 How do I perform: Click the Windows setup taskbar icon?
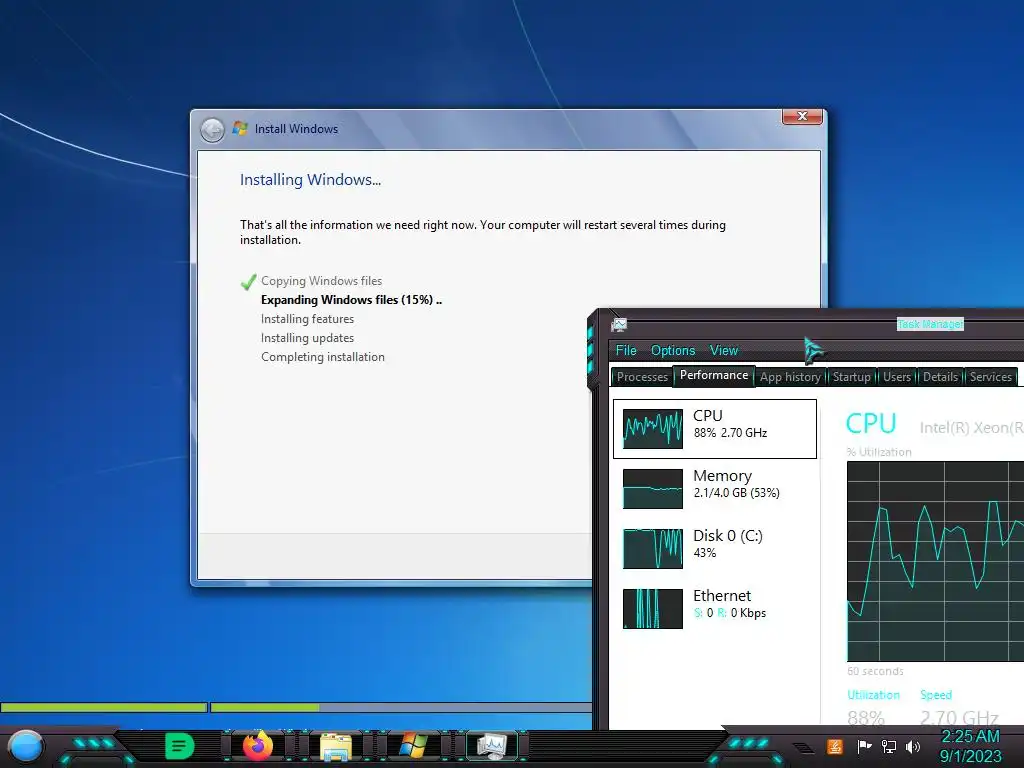point(413,746)
